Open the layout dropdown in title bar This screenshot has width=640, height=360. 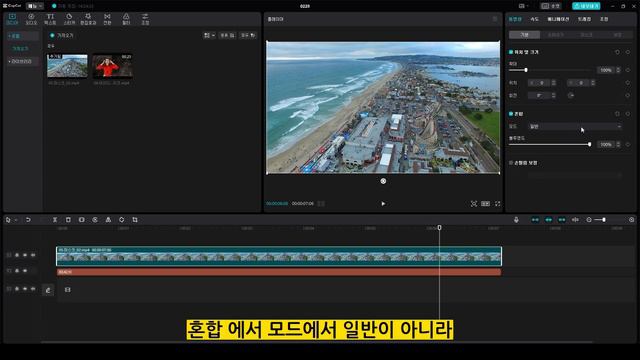pyautogui.click(x=523, y=6)
